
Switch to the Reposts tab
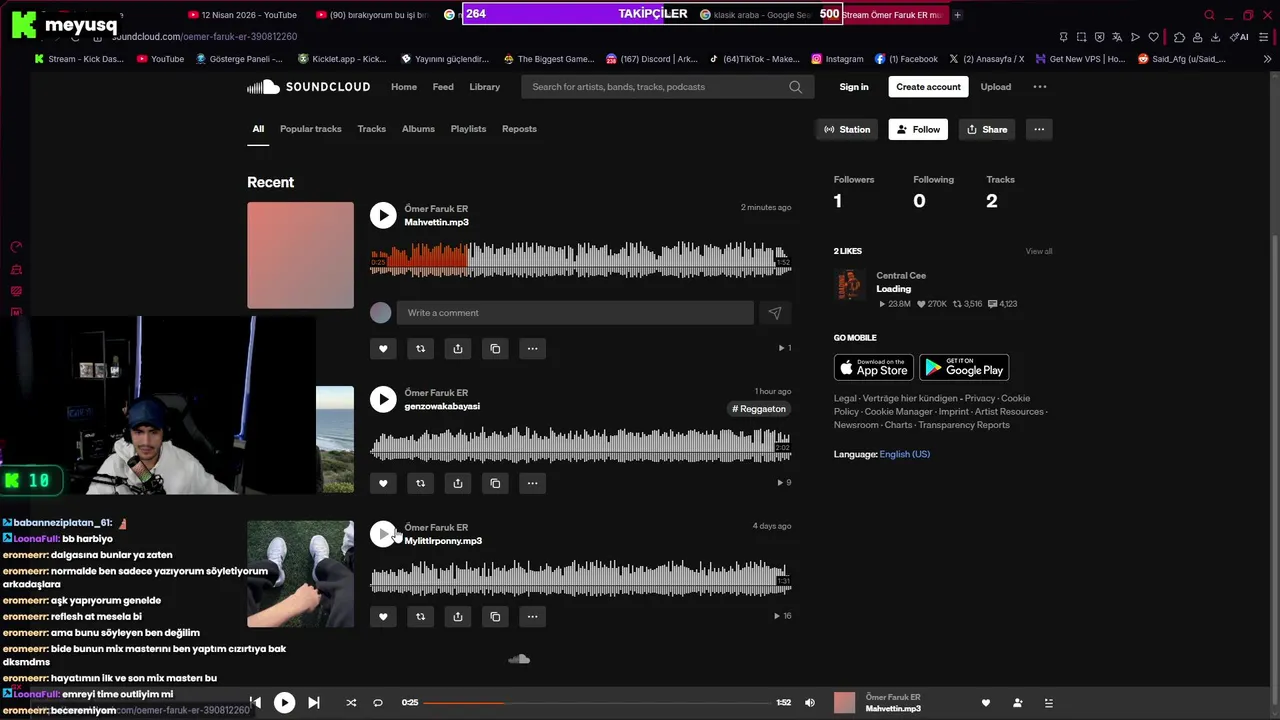pos(520,129)
